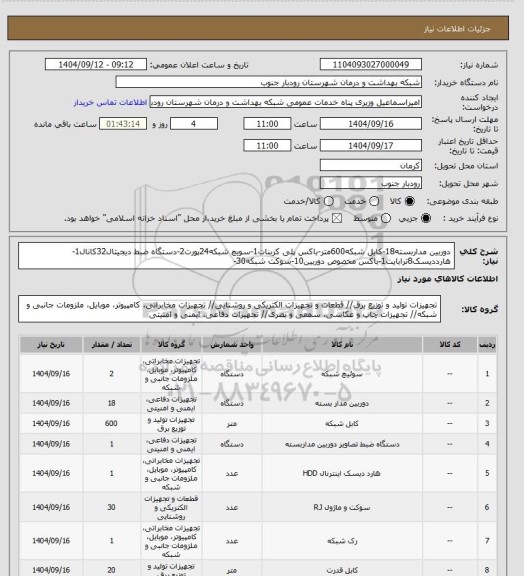Click quantity 2 in the network switch row
The width and height of the screenshot is (524, 576).
[x=111, y=374]
